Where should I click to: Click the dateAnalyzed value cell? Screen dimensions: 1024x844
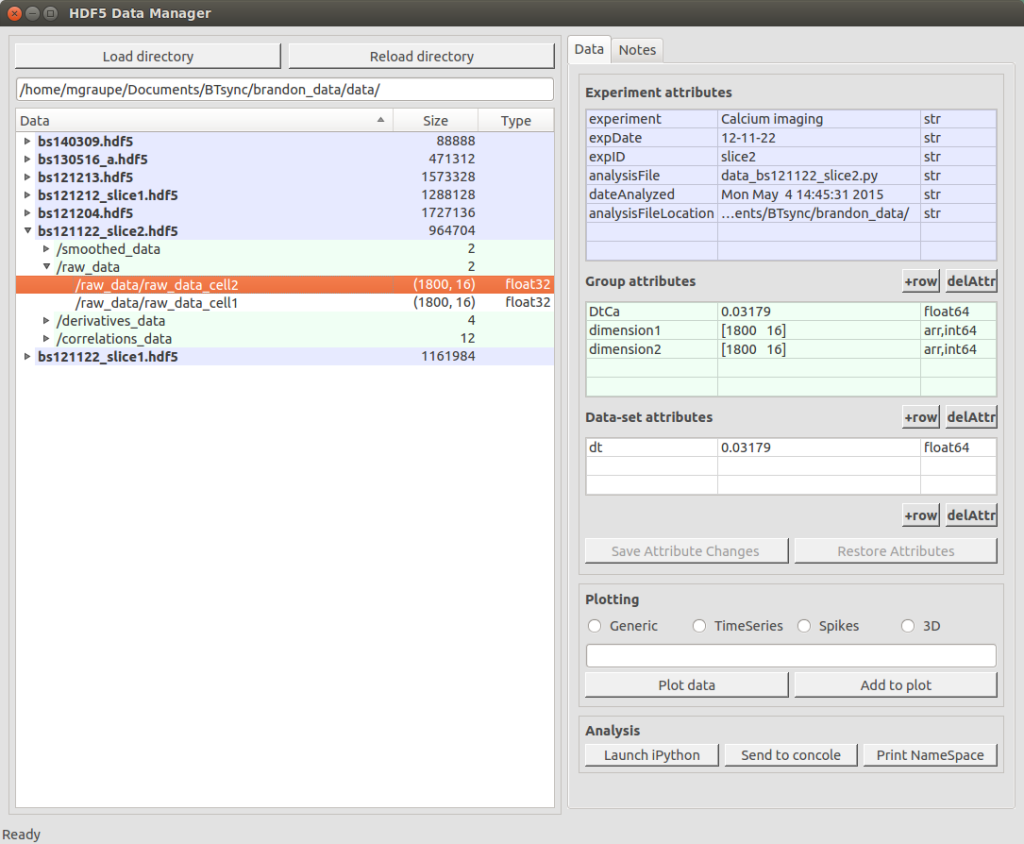(819, 195)
